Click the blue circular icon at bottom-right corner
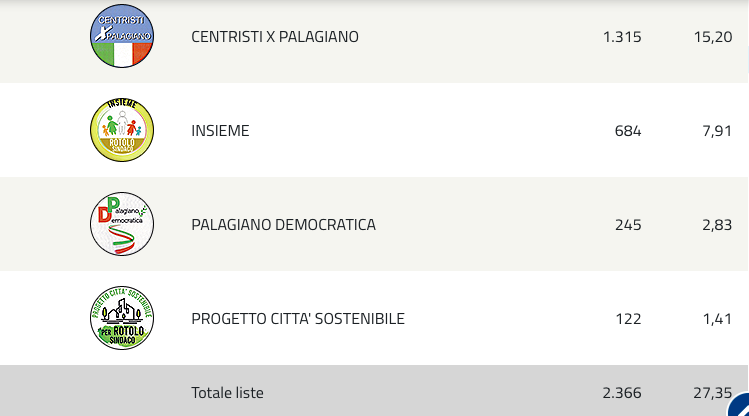The image size is (749, 416). pos(739,405)
